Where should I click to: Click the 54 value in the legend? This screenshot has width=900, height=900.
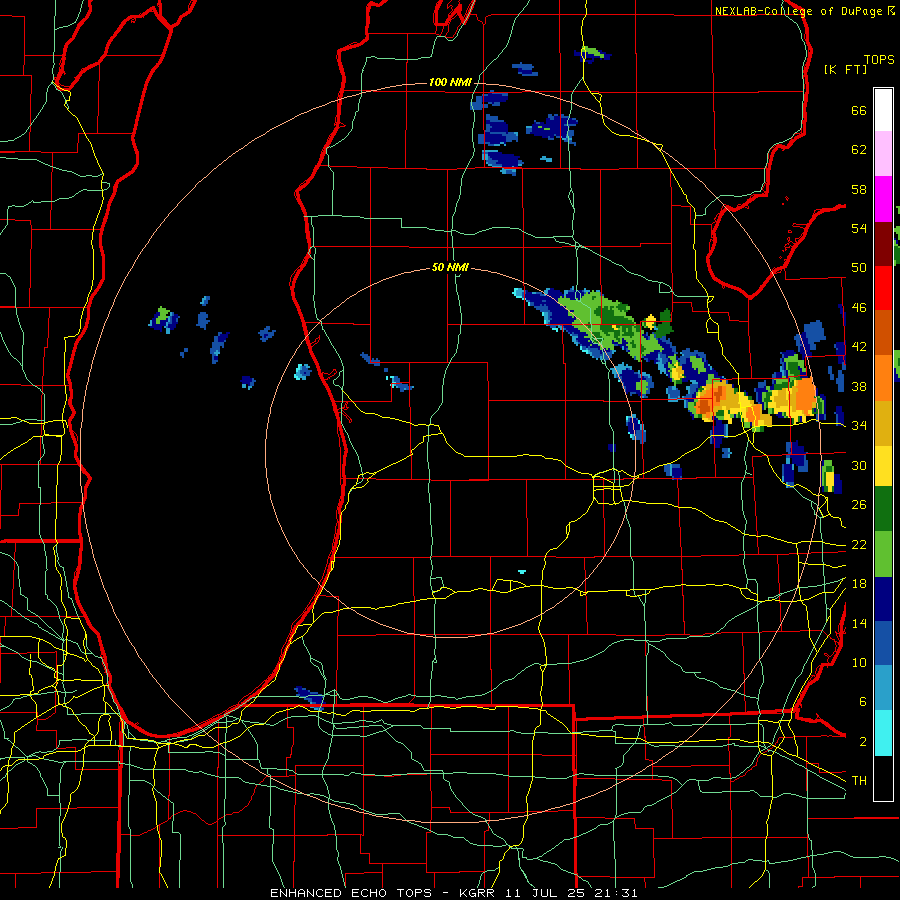coord(859,228)
